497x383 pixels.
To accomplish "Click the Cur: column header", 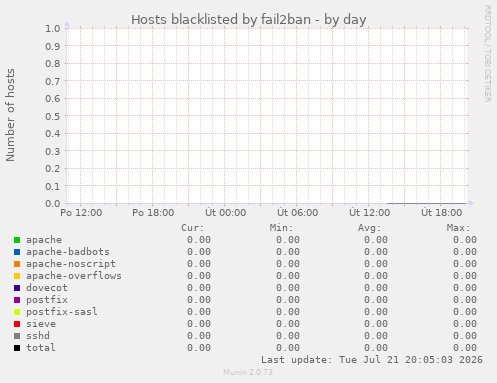I will tap(193, 228).
